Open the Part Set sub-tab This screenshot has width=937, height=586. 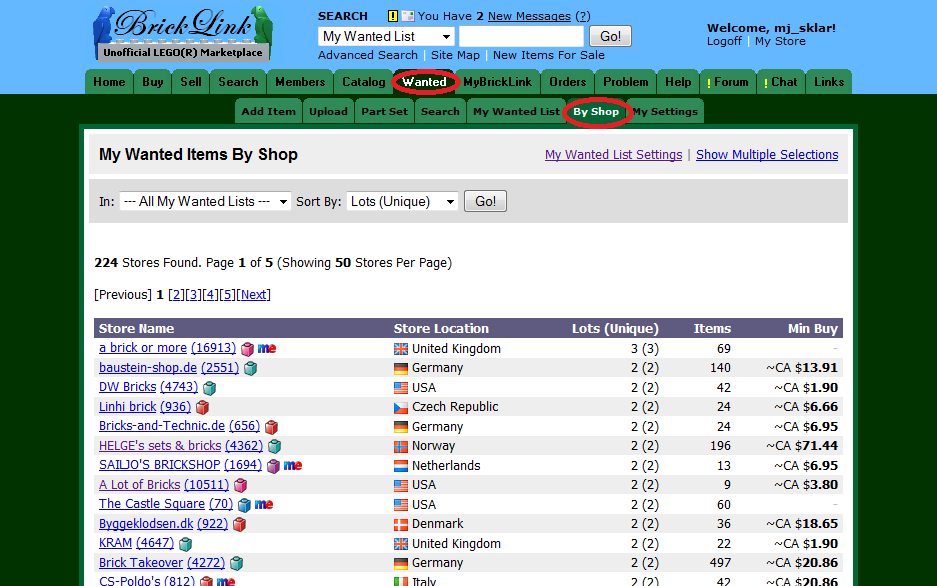click(x=384, y=112)
